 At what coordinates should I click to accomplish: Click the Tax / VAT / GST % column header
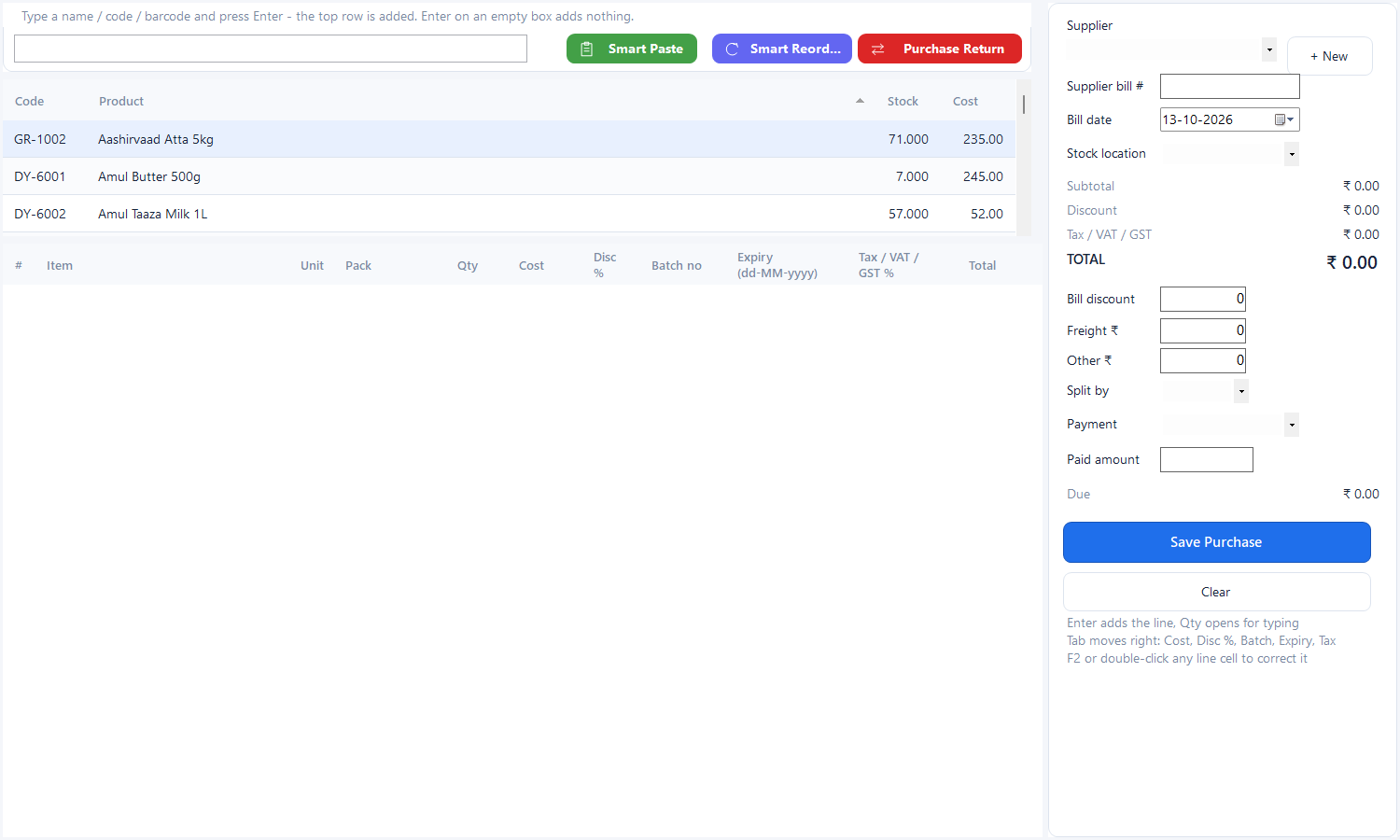889,265
